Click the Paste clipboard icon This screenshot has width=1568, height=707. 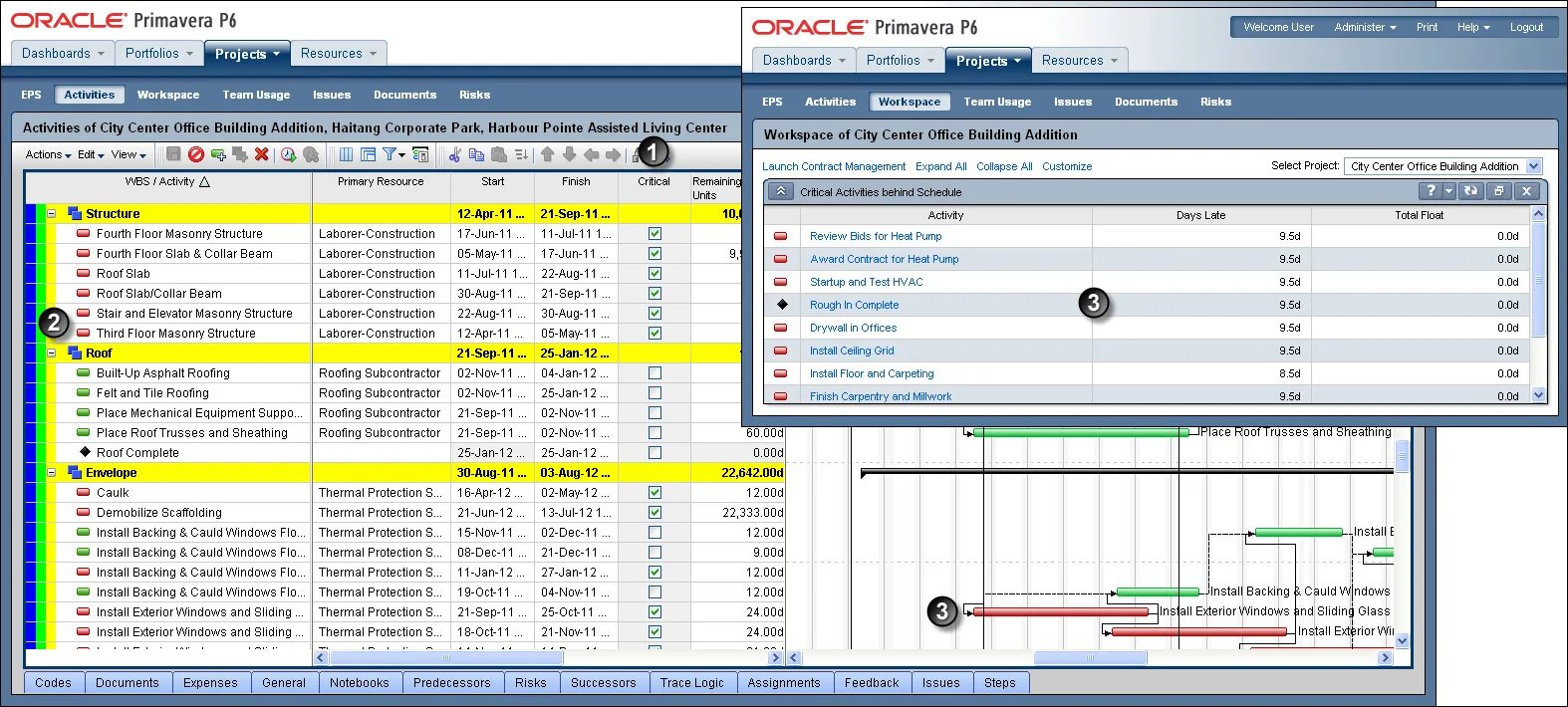(499, 154)
